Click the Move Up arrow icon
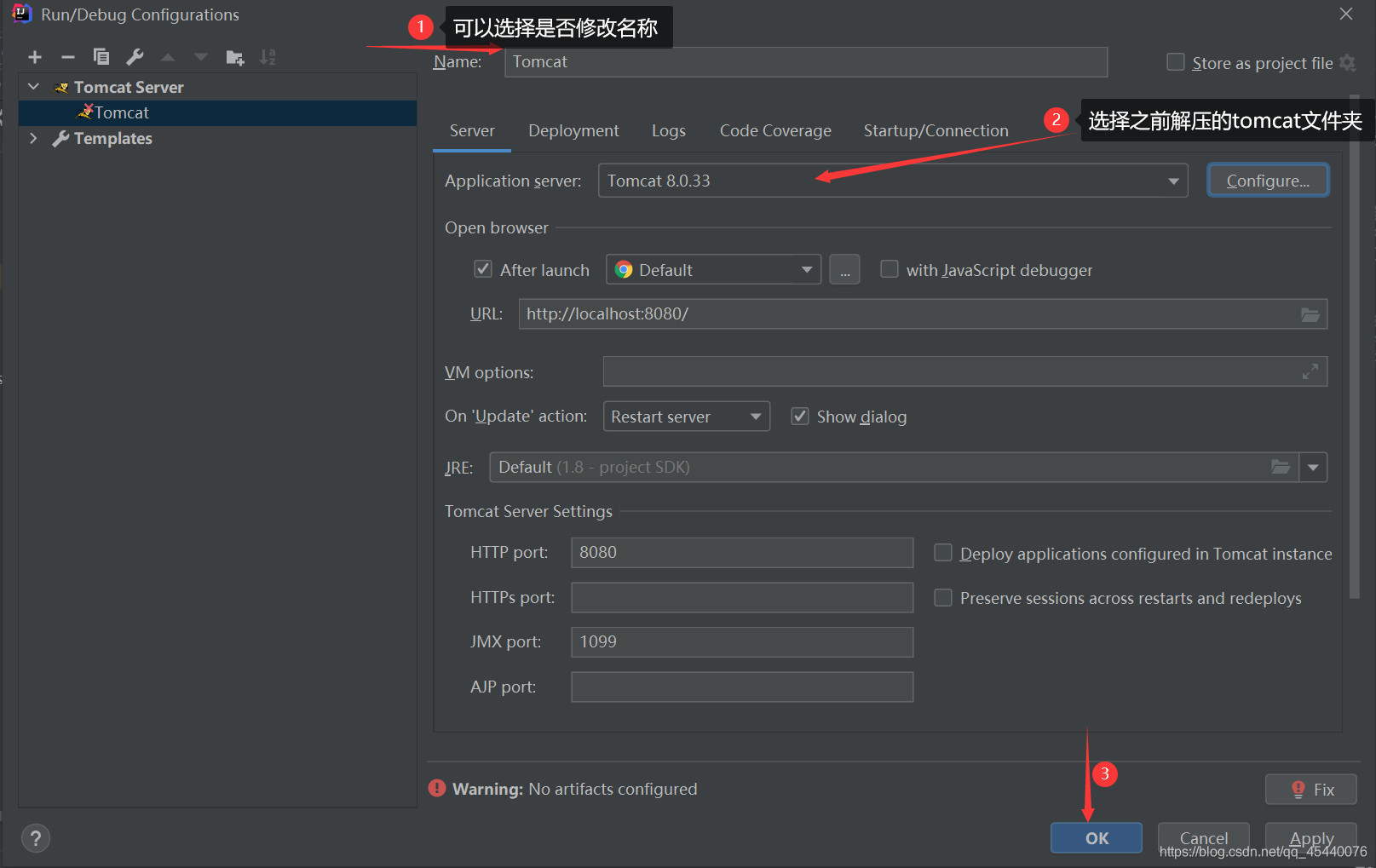Screen dimensions: 1376x868 pyautogui.click(x=168, y=57)
